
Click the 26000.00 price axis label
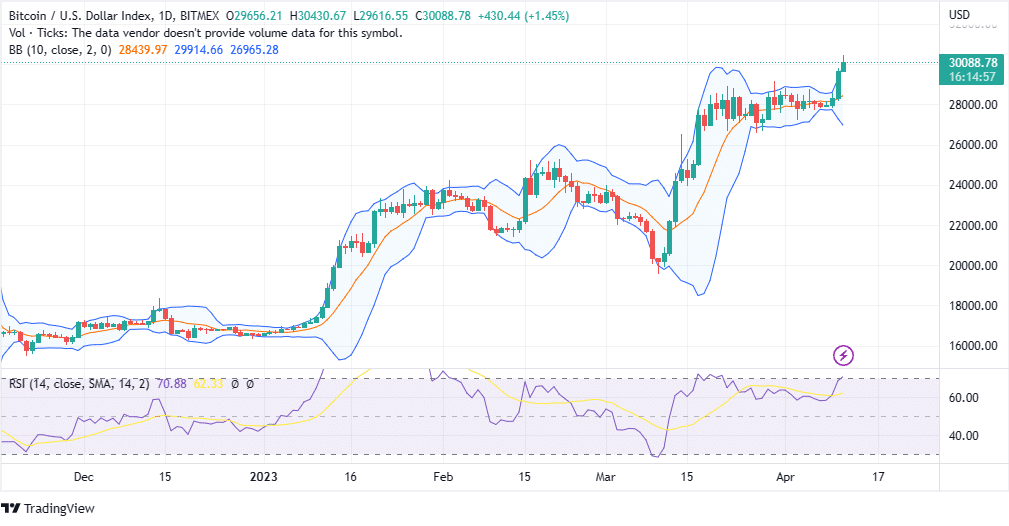click(x=973, y=145)
